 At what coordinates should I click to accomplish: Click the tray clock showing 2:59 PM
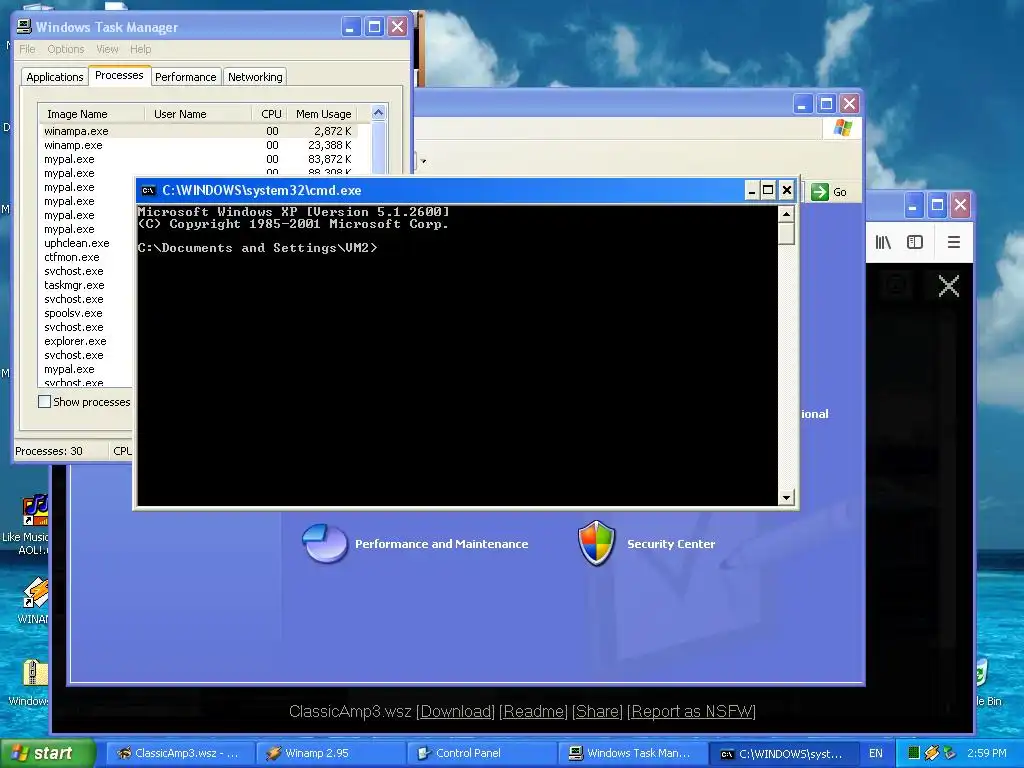click(x=987, y=753)
